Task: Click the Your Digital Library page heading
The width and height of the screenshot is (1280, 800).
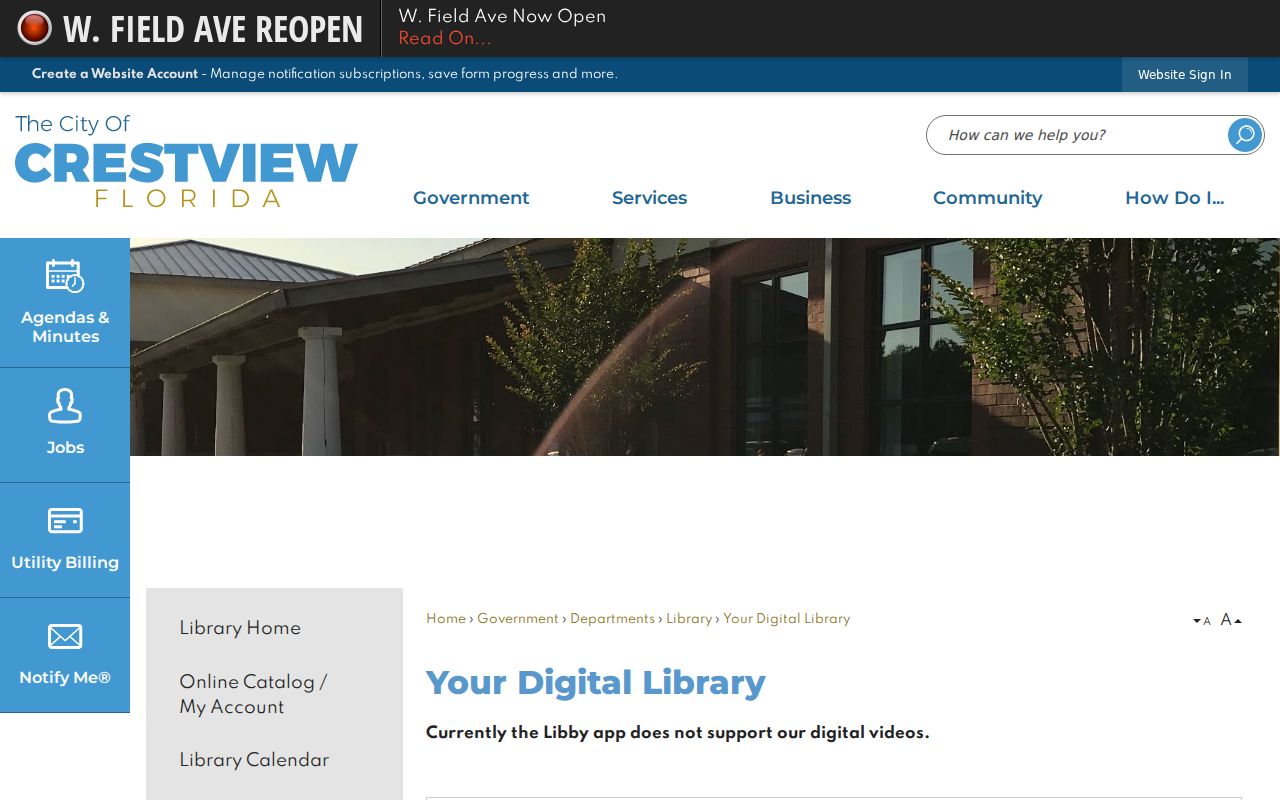Action: pyautogui.click(x=596, y=683)
